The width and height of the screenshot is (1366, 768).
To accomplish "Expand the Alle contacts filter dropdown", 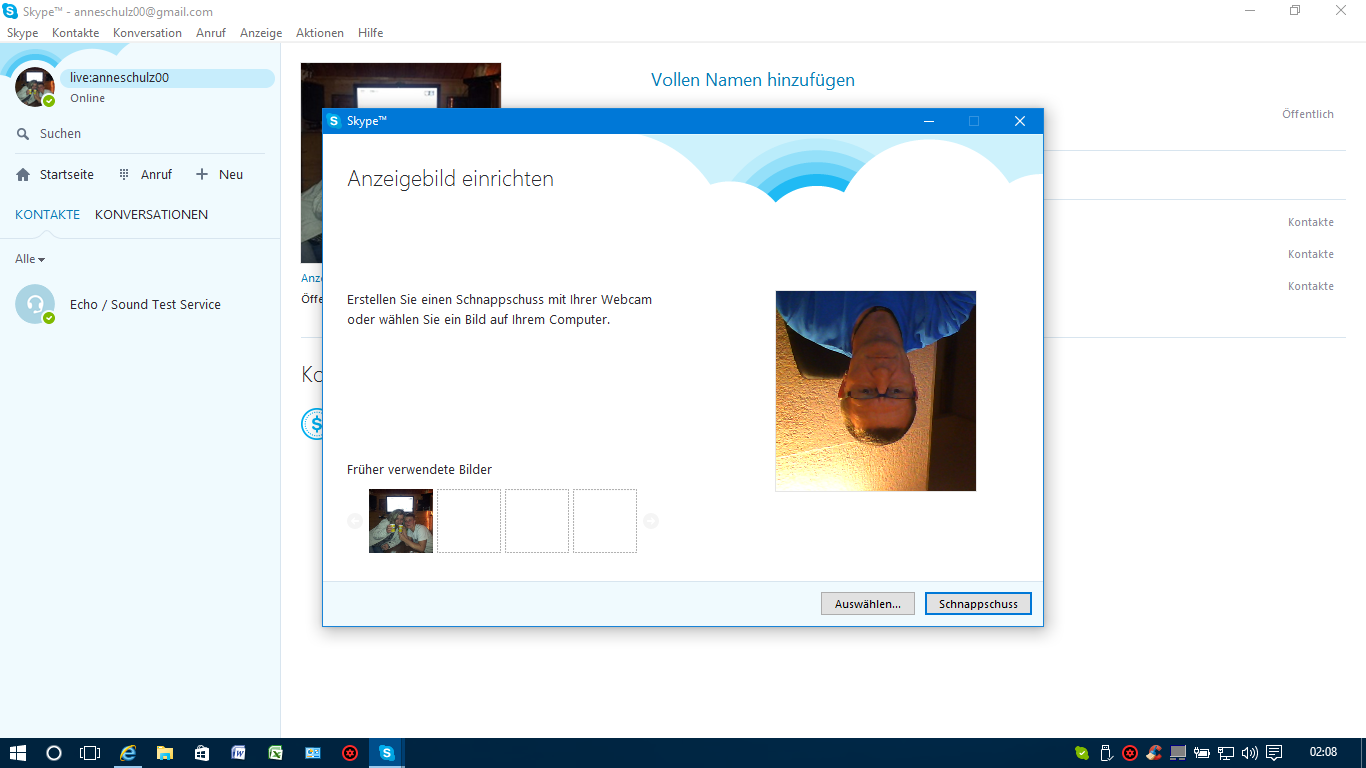I will pos(30,259).
